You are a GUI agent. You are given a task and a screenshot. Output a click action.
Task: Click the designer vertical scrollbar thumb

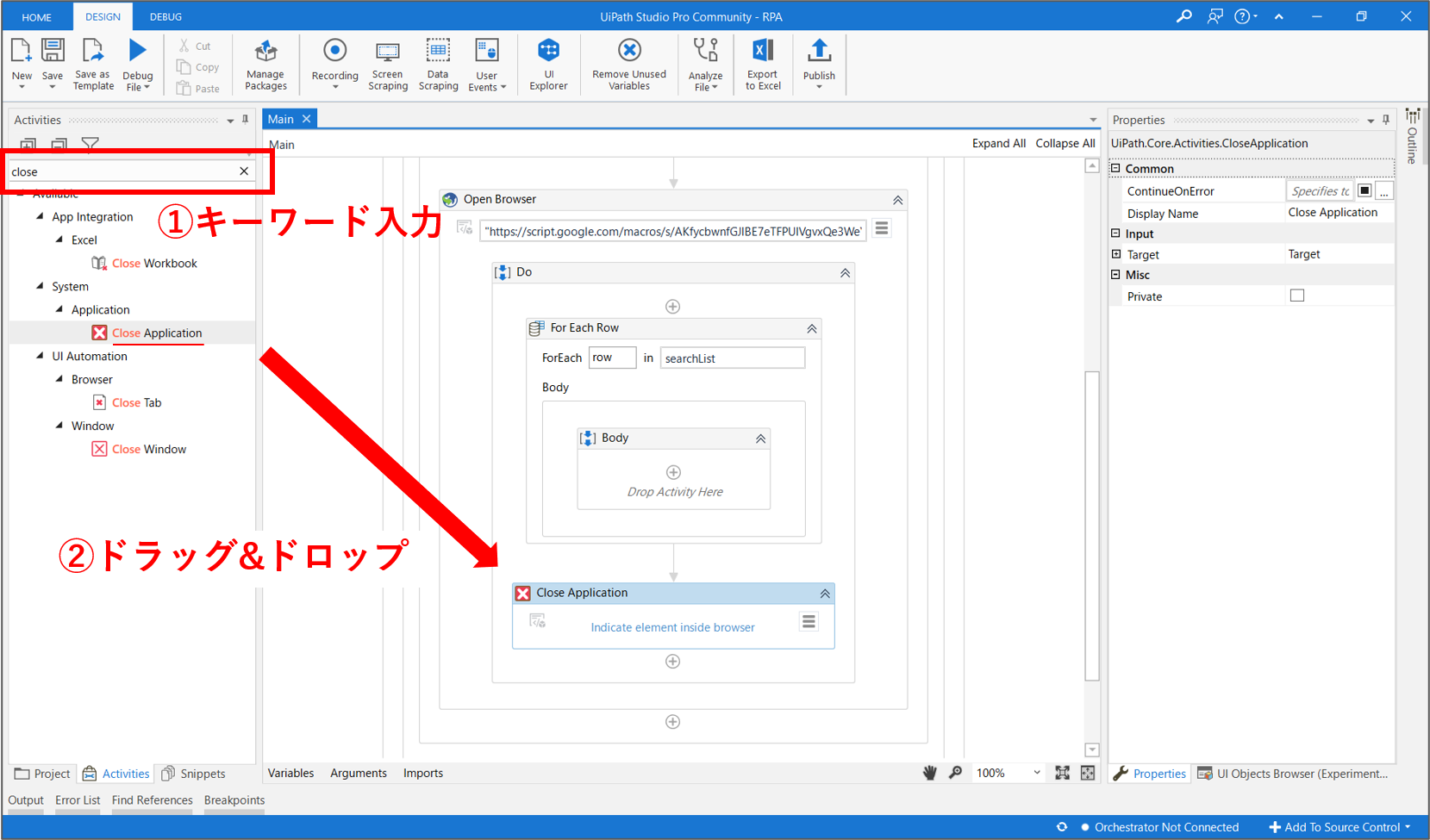[x=1091, y=526]
